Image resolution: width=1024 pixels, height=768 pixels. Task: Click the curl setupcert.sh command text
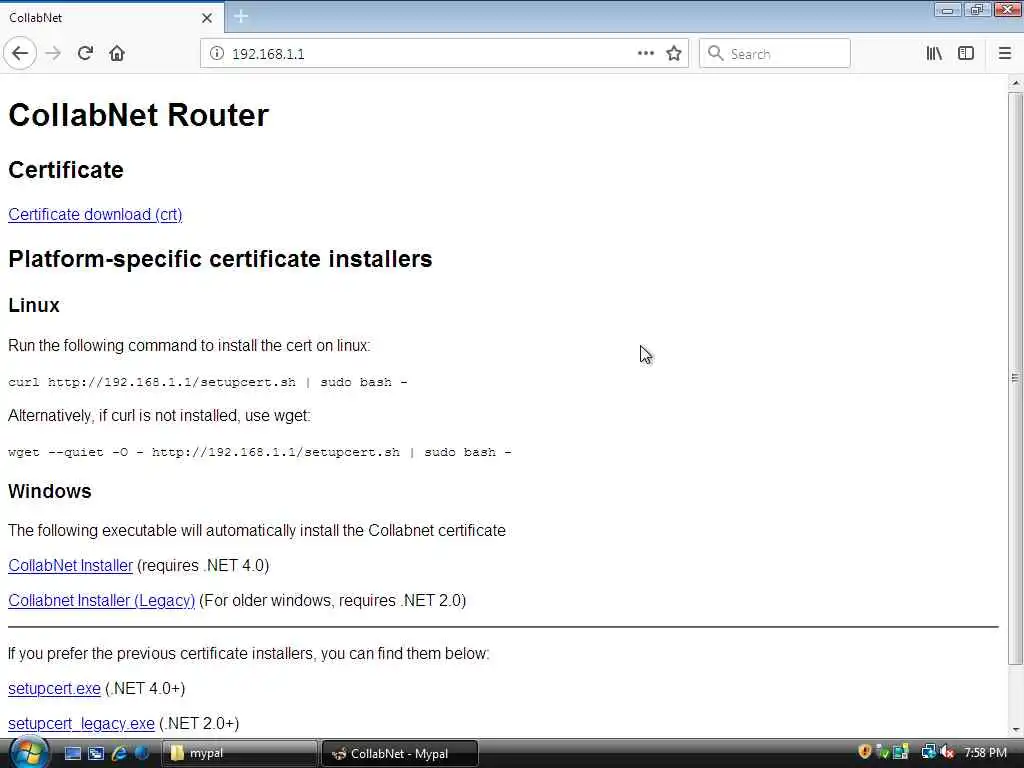[x=208, y=382]
